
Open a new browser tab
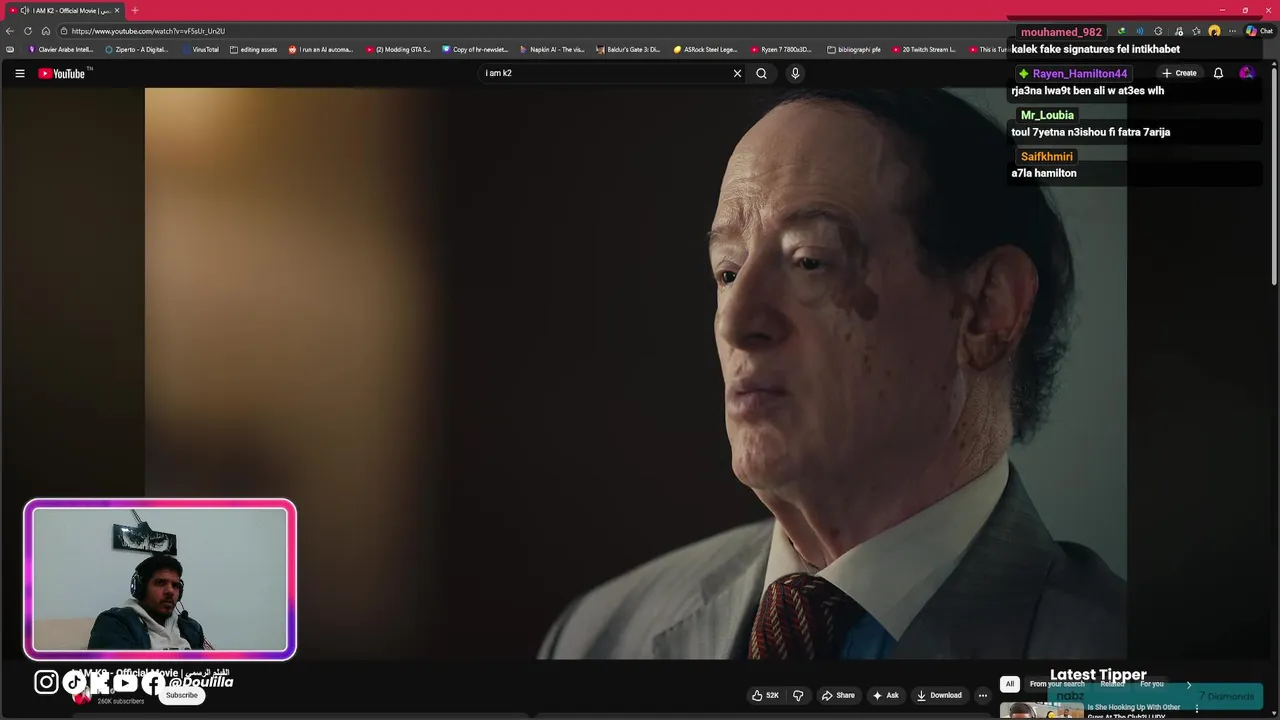coord(135,10)
